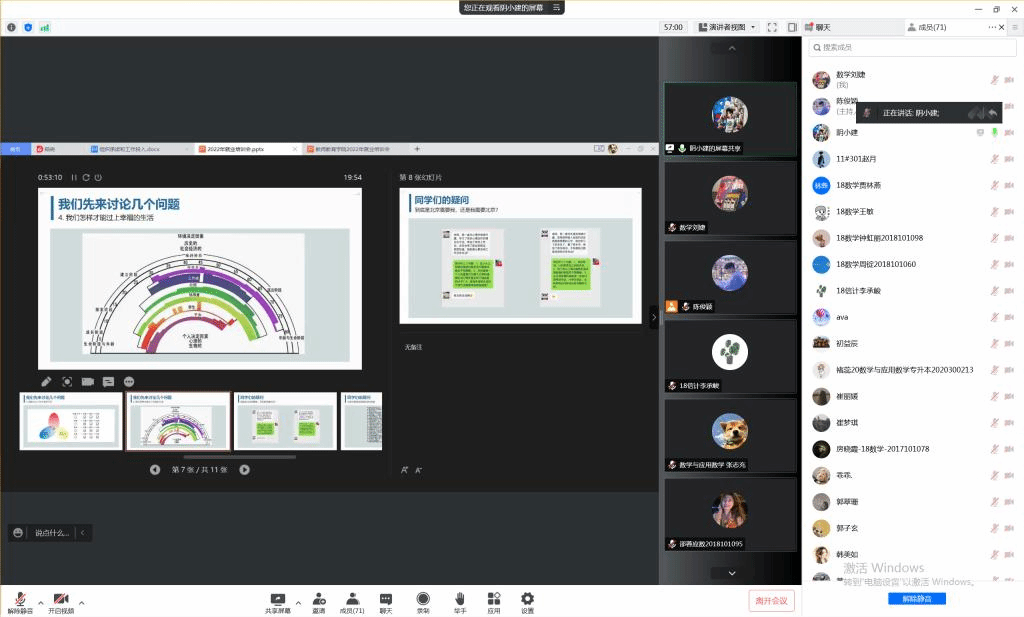Open the emoji reaction icon beside 说点什么
The width and height of the screenshot is (1024, 617).
(x=18, y=533)
